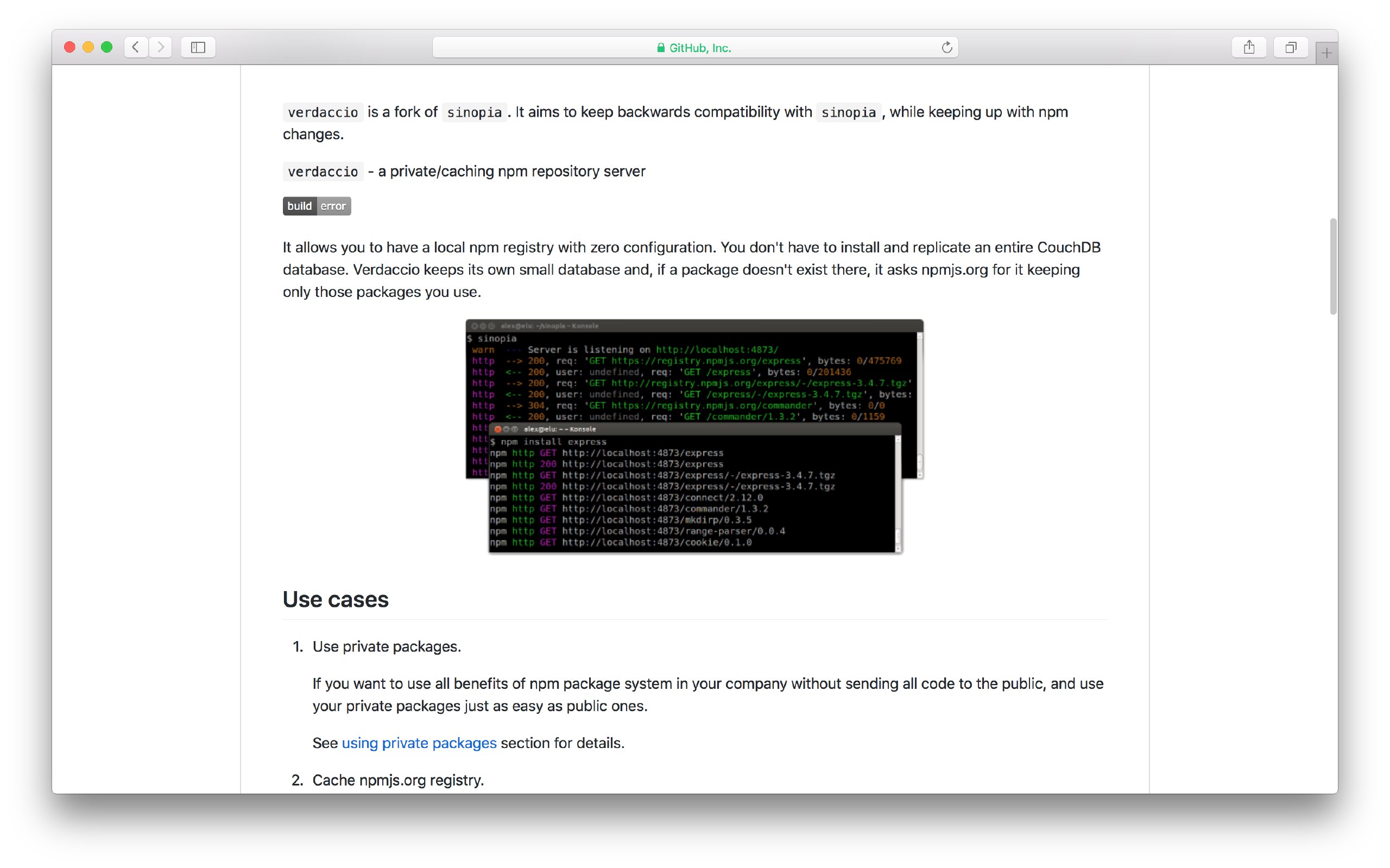Screen dimensions: 1390x868
Task: Click 'a private/caching npm repository server' text
Action: click(x=511, y=171)
